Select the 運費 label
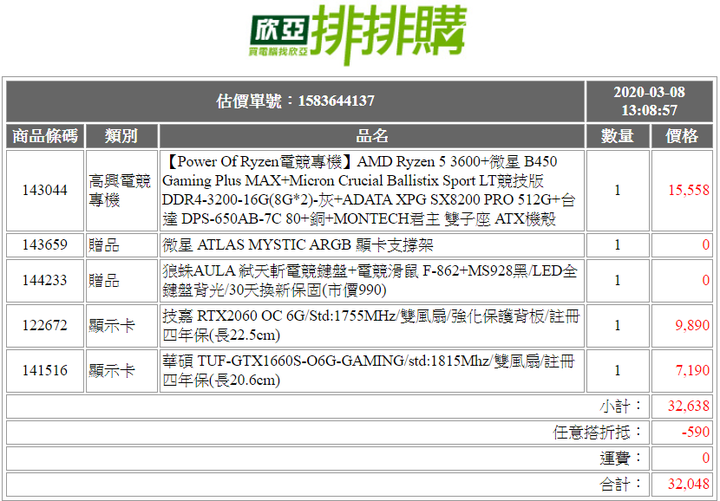 621,458
